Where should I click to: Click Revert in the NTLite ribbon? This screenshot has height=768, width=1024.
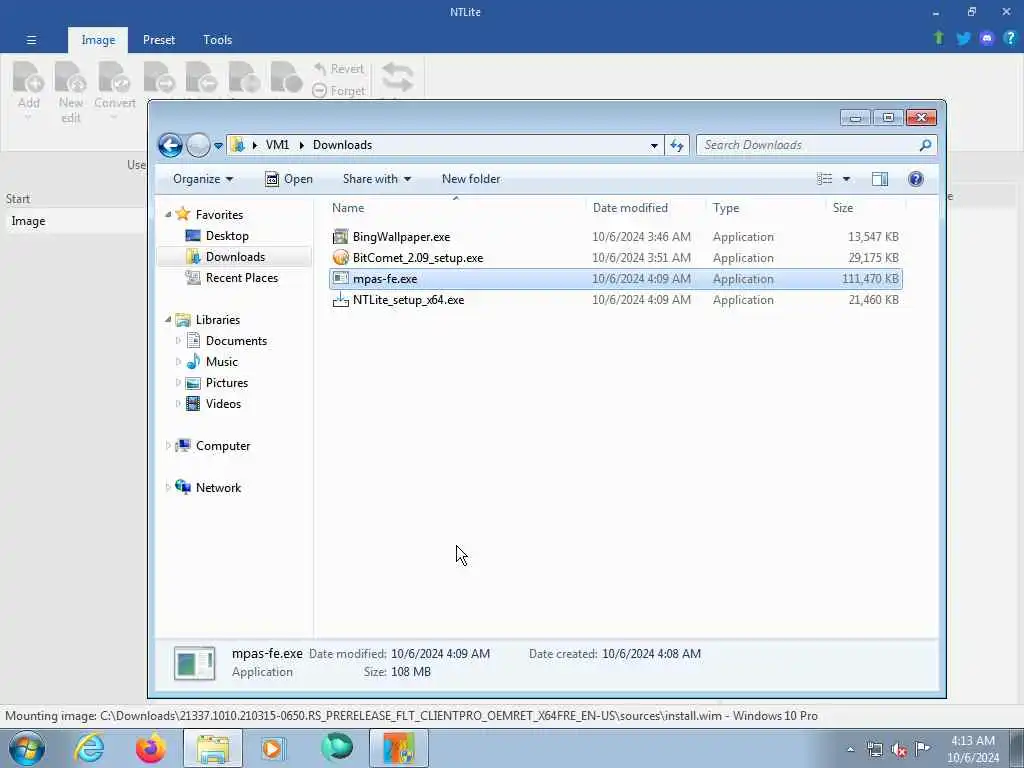338,69
